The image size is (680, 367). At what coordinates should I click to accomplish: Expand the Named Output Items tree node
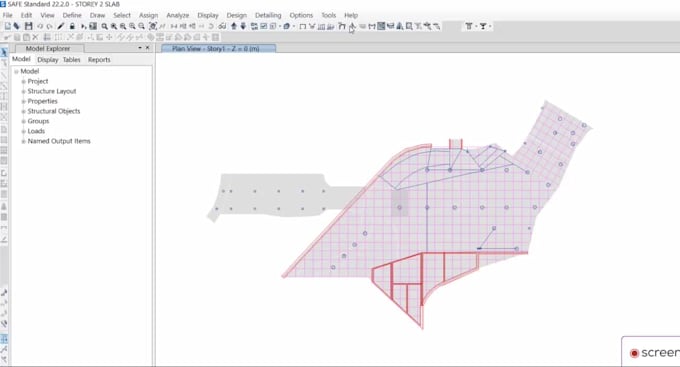pos(23,141)
